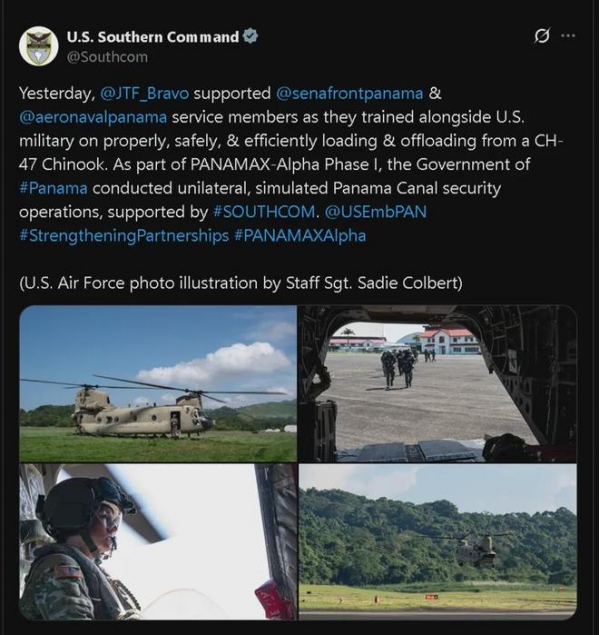Click the #StrengtheningPartnerships hashtag

coord(124,236)
